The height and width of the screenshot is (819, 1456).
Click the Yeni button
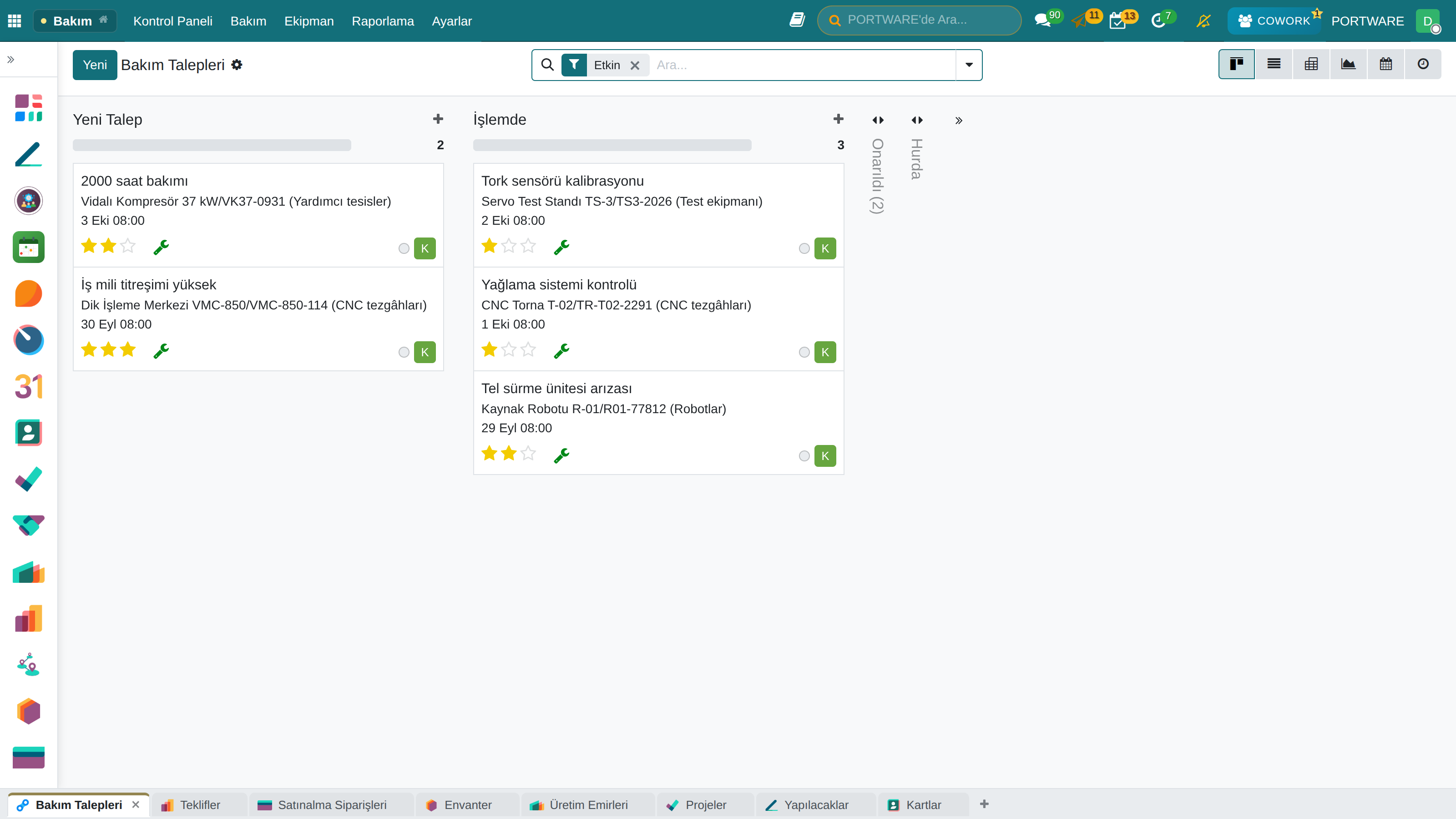pyautogui.click(x=95, y=65)
